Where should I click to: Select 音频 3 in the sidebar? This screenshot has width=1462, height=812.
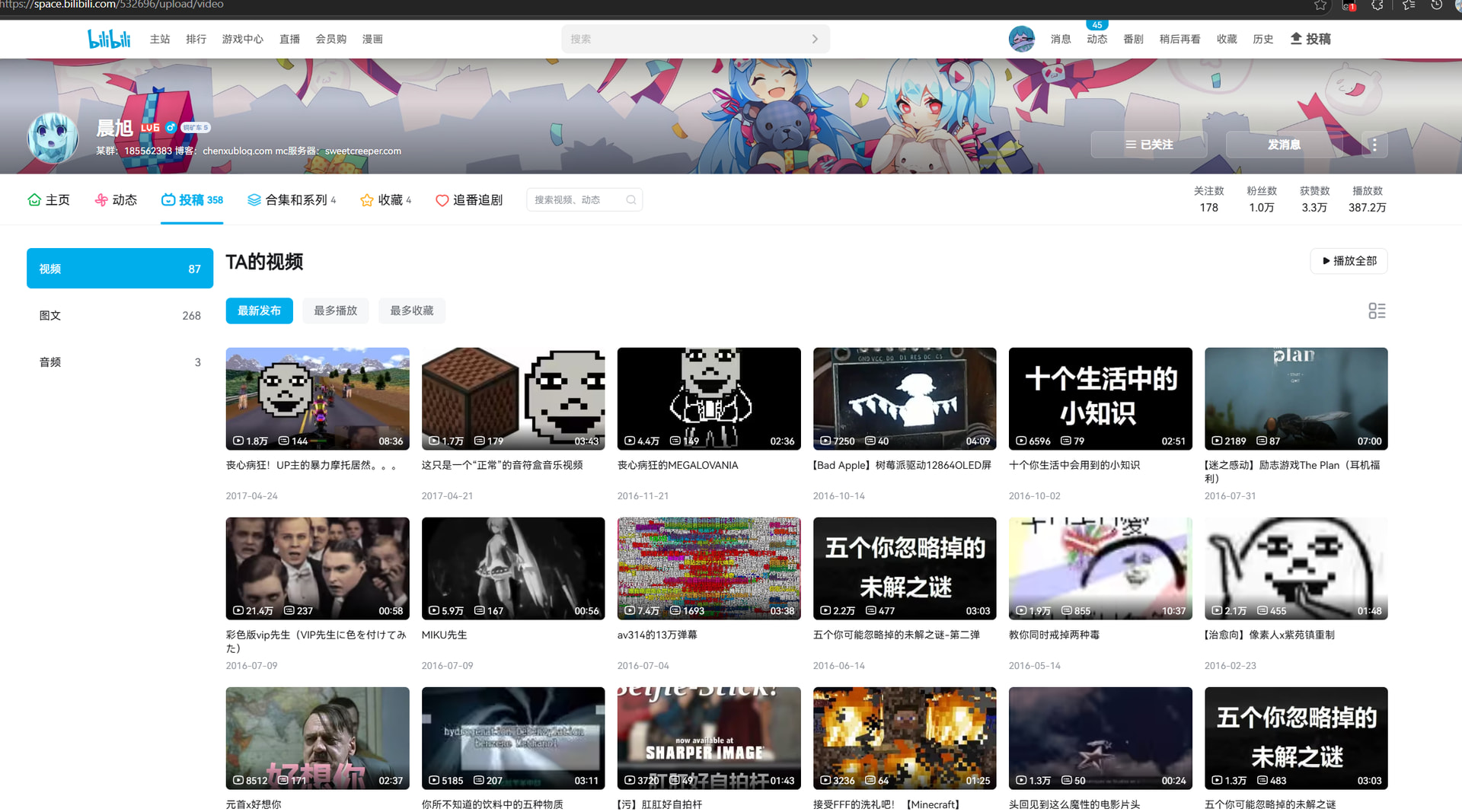pyautogui.click(x=120, y=362)
